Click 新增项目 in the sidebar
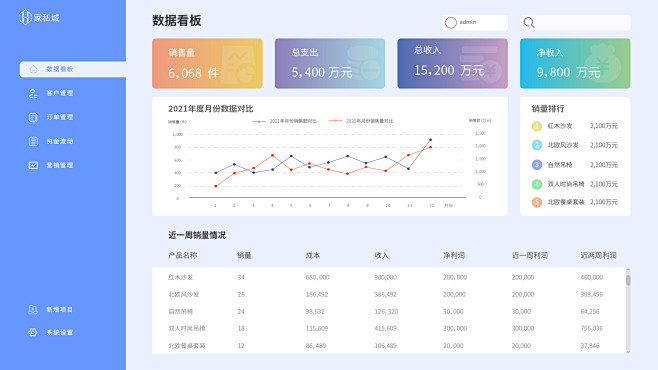 60,310
